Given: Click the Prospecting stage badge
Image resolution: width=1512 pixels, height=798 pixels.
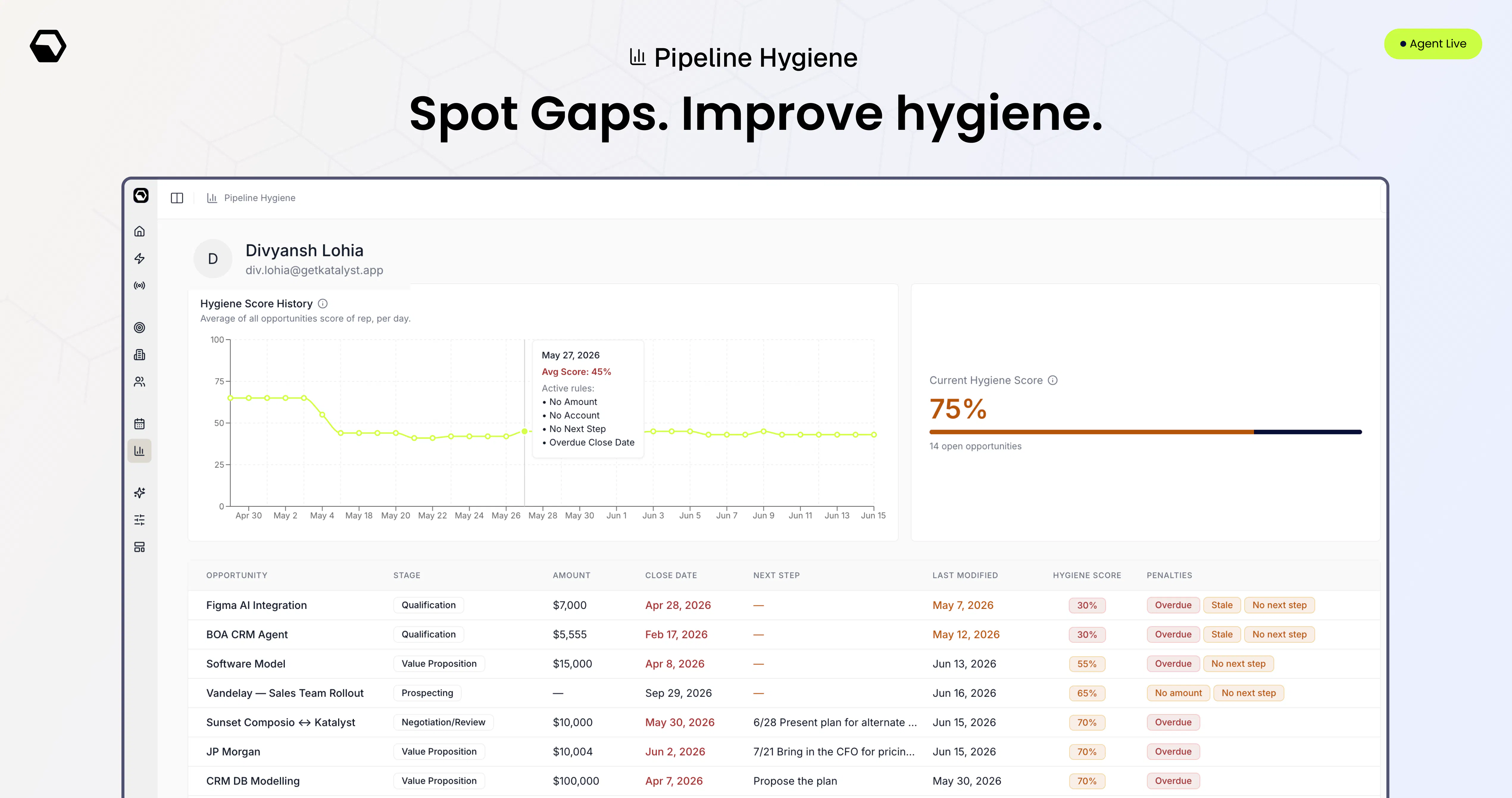Looking at the screenshot, I should coord(427,693).
